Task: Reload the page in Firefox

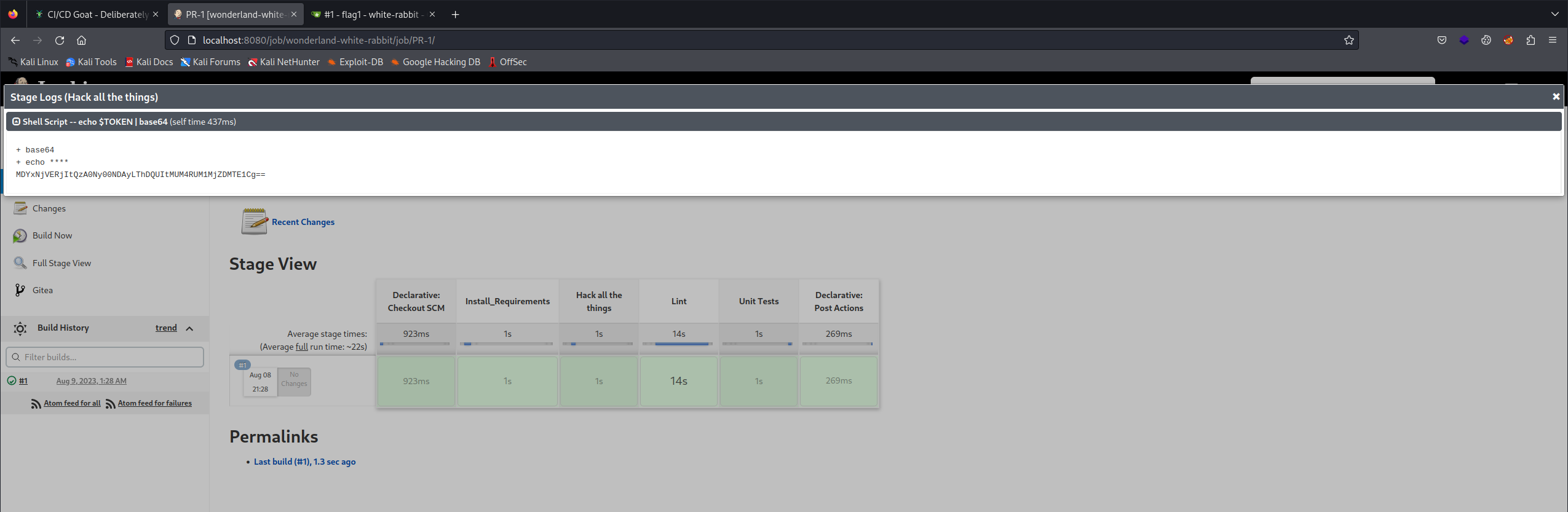Action: click(x=60, y=40)
